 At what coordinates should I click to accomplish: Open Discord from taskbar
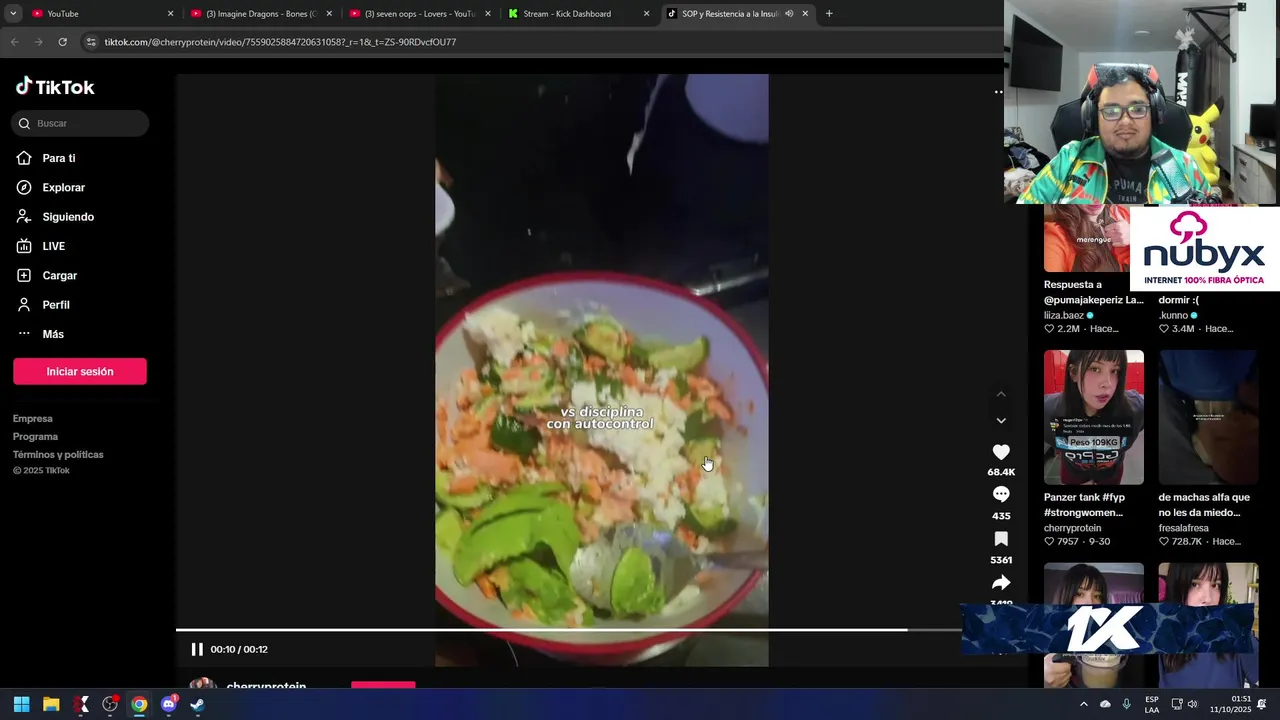(x=168, y=704)
